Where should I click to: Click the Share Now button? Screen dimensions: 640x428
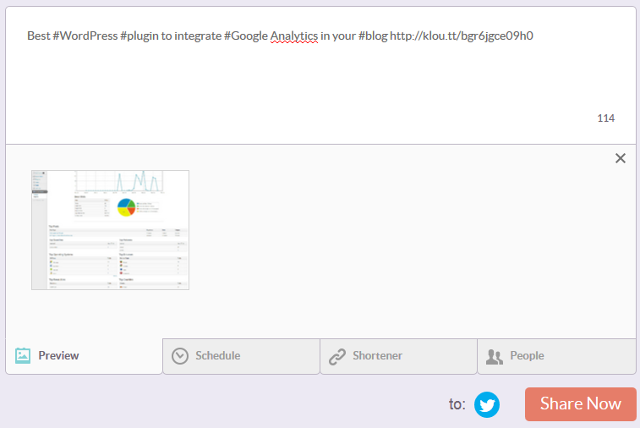(x=580, y=404)
